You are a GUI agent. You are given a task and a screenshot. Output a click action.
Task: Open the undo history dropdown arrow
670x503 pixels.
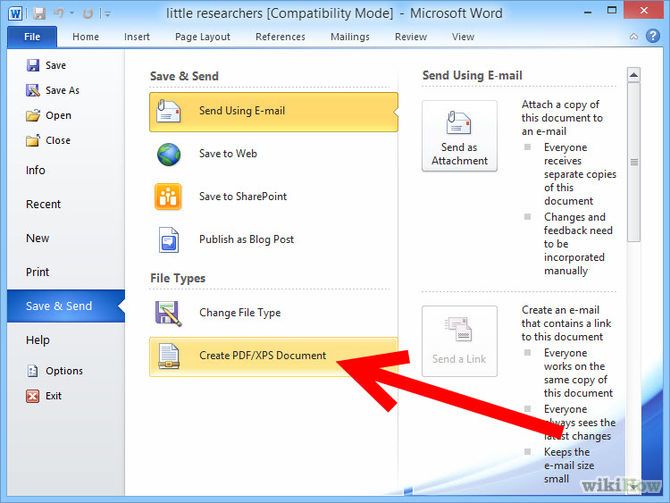72,14
